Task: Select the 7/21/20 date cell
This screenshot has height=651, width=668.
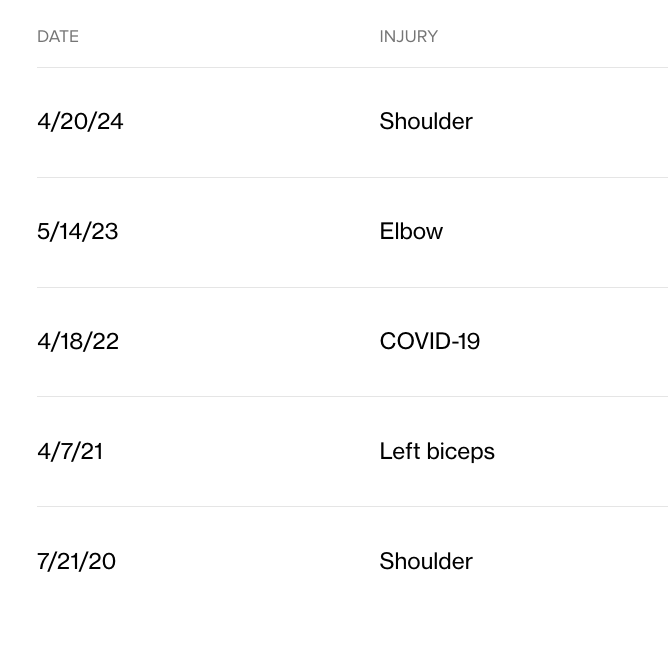Action: tap(76, 562)
